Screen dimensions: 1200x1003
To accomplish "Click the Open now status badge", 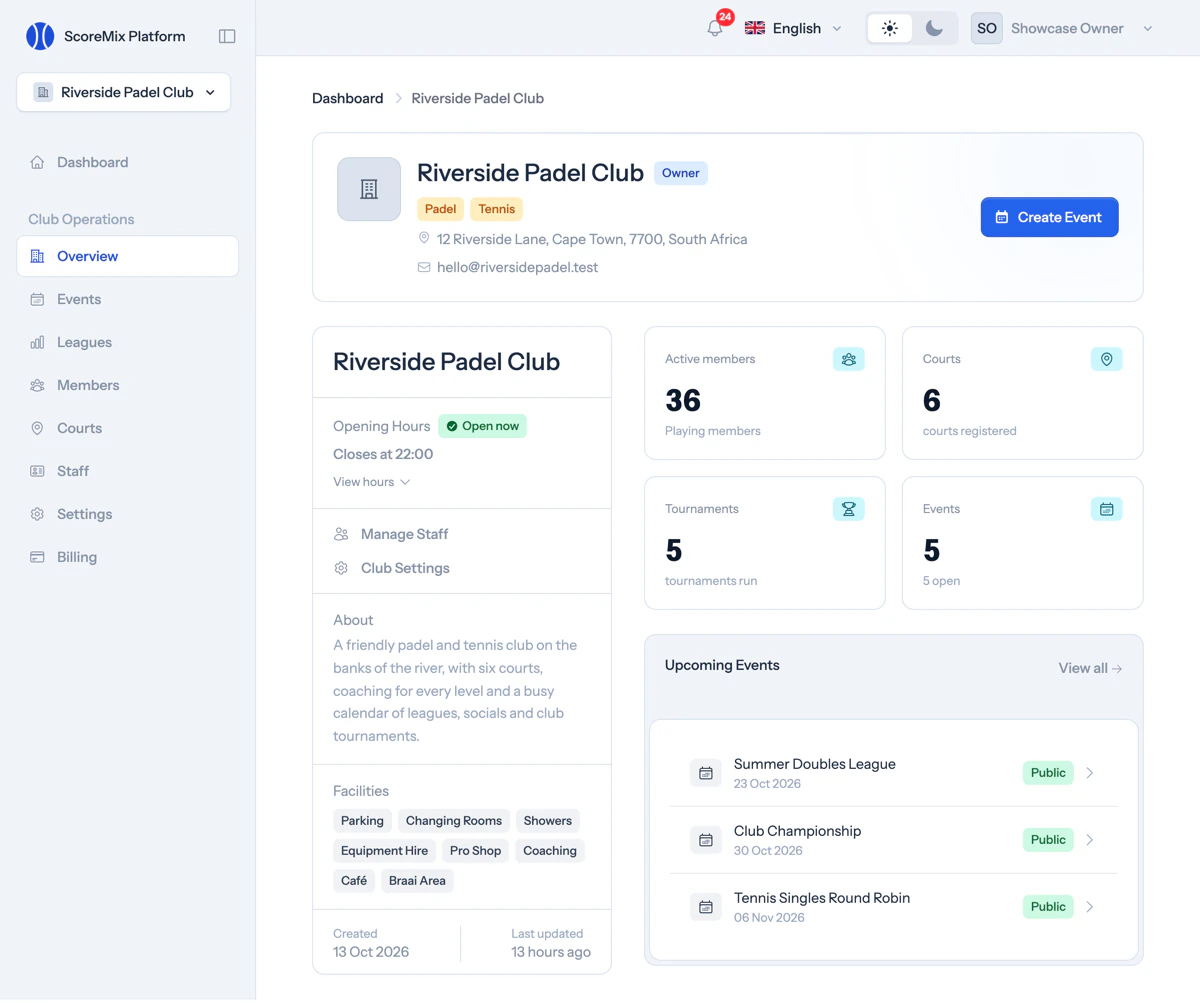I will pyautogui.click(x=483, y=426).
